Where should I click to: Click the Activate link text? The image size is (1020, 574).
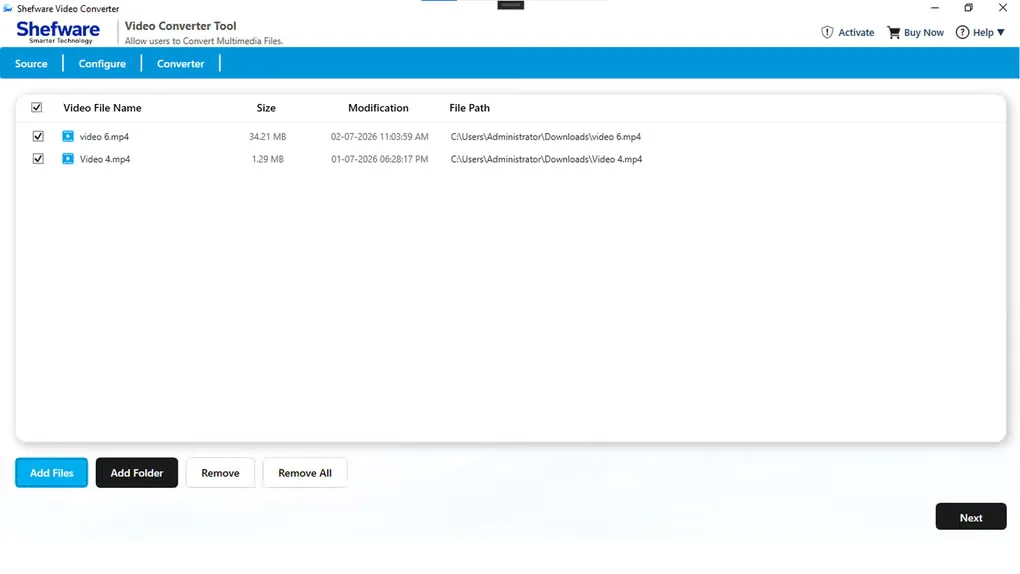click(x=856, y=33)
